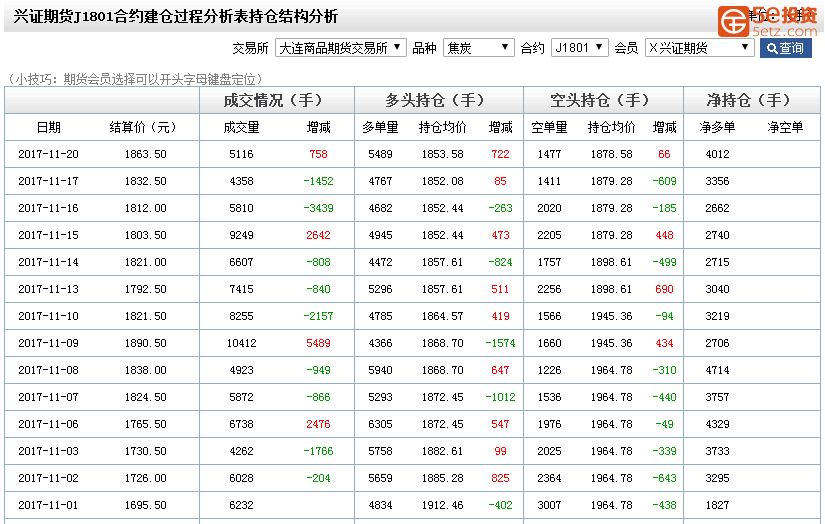Screen dimensions: 825x524
Task: Open the 交易所 exchange dropdown
Action: point(340,48)
